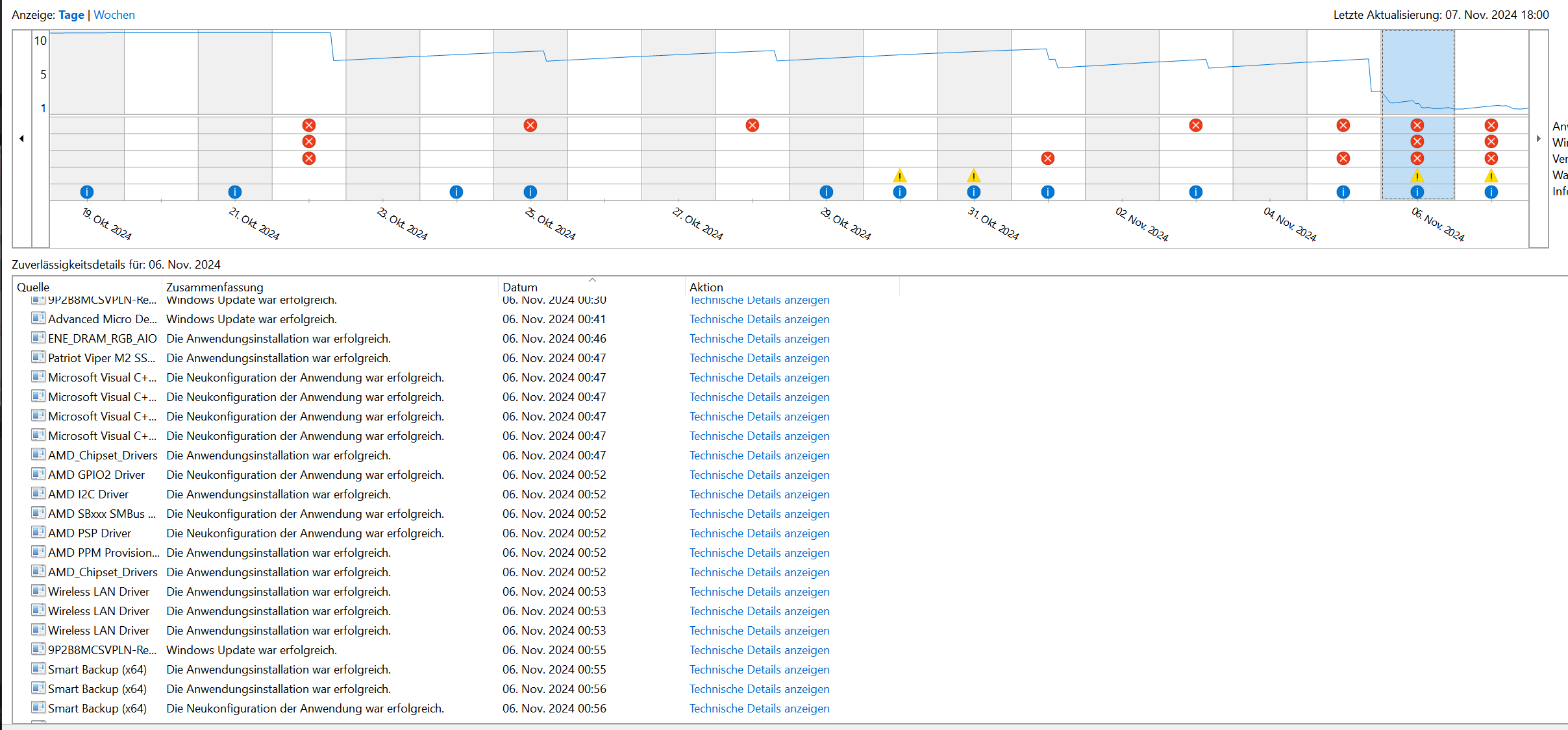
Task: Click warning icon on 30. Okt. column
Action: click(x=899, y=176)
